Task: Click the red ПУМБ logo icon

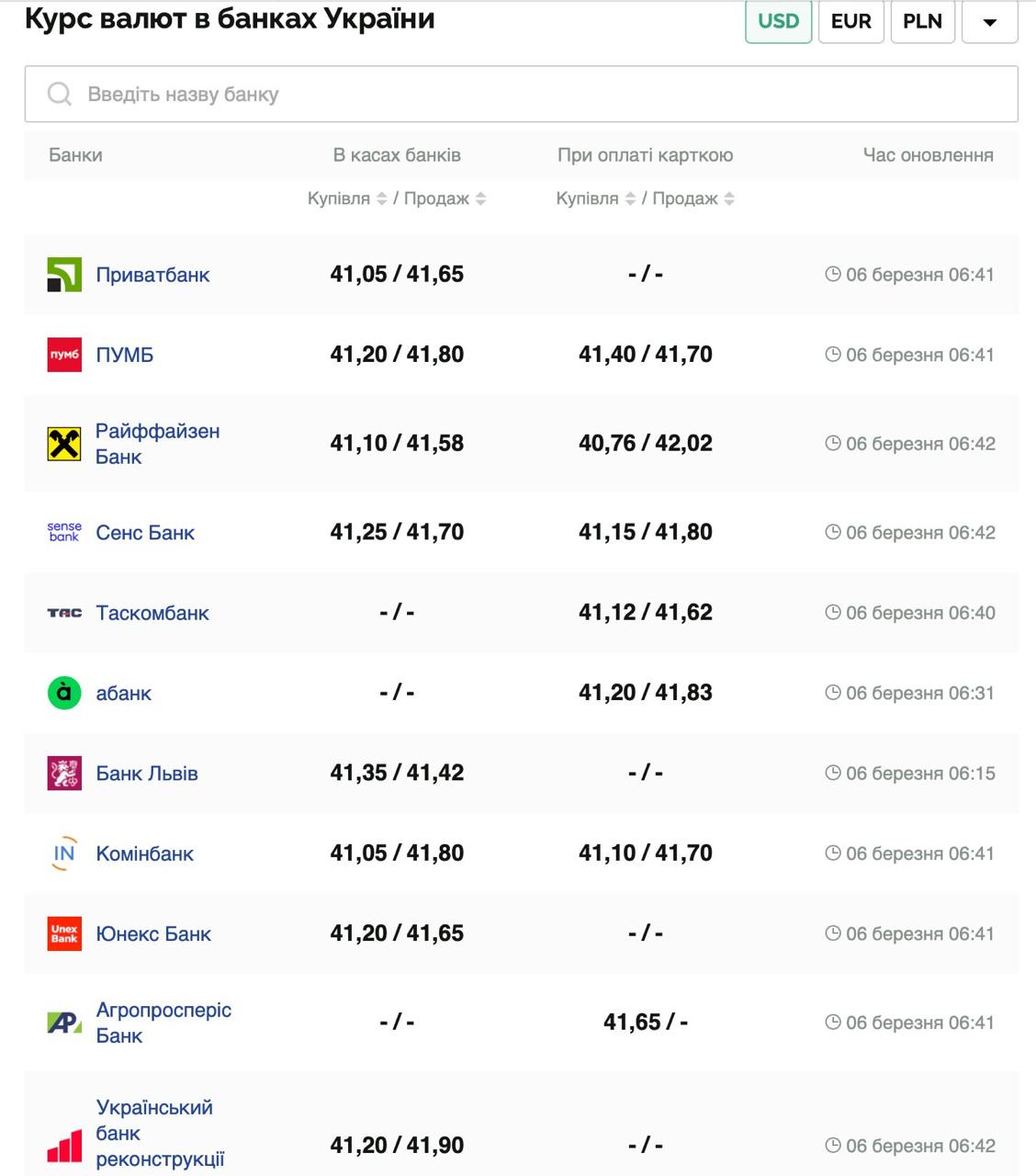Action: pyautogui.click(x=64, y=355)
